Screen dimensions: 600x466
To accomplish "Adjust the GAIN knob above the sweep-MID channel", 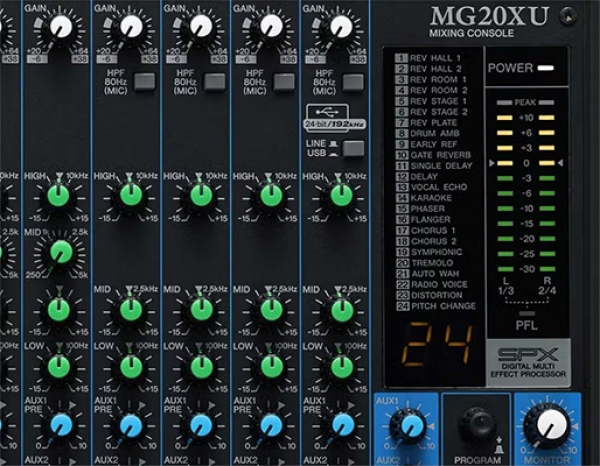I will coord(61,27).
